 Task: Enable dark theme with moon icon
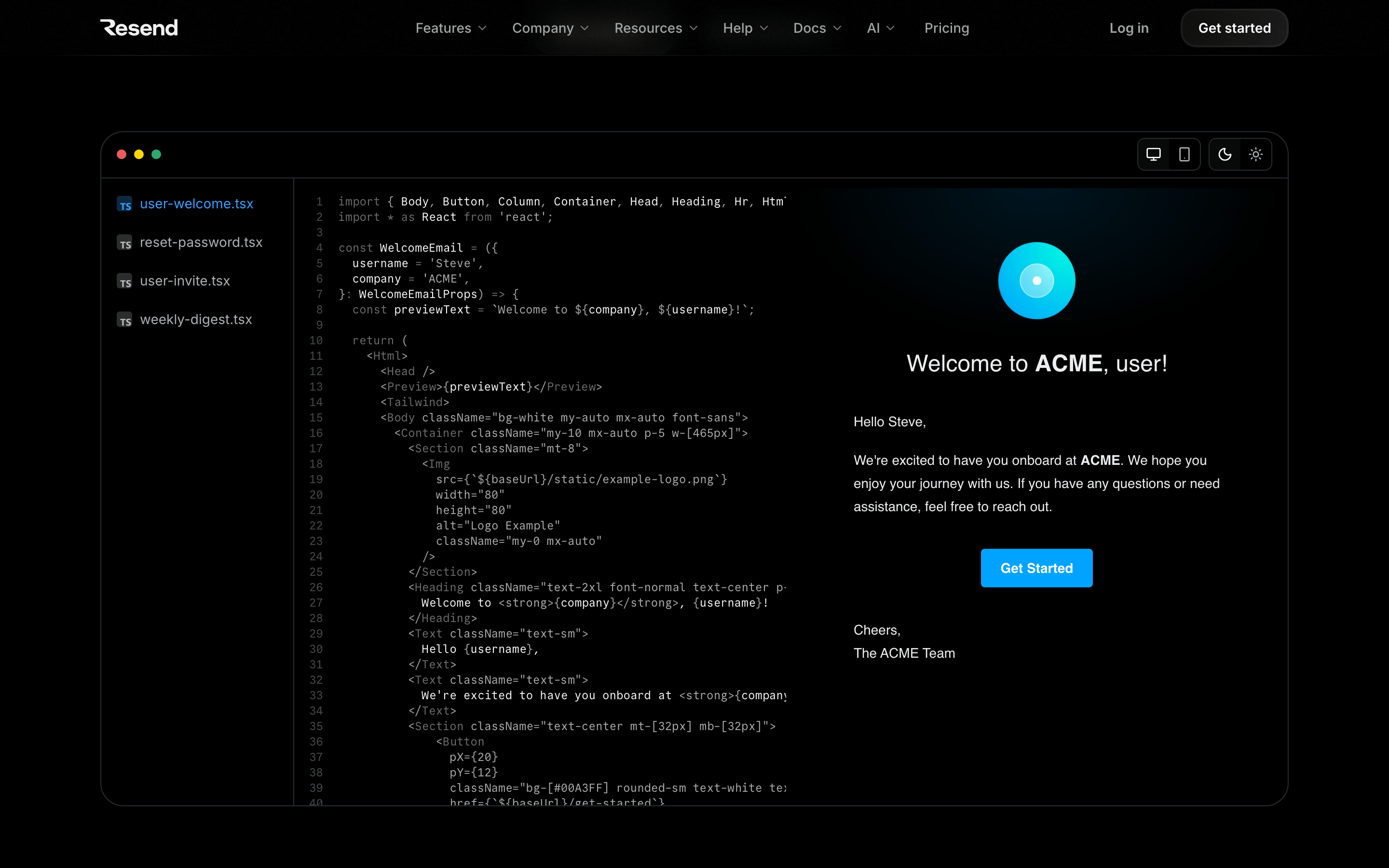point(1225,154)
